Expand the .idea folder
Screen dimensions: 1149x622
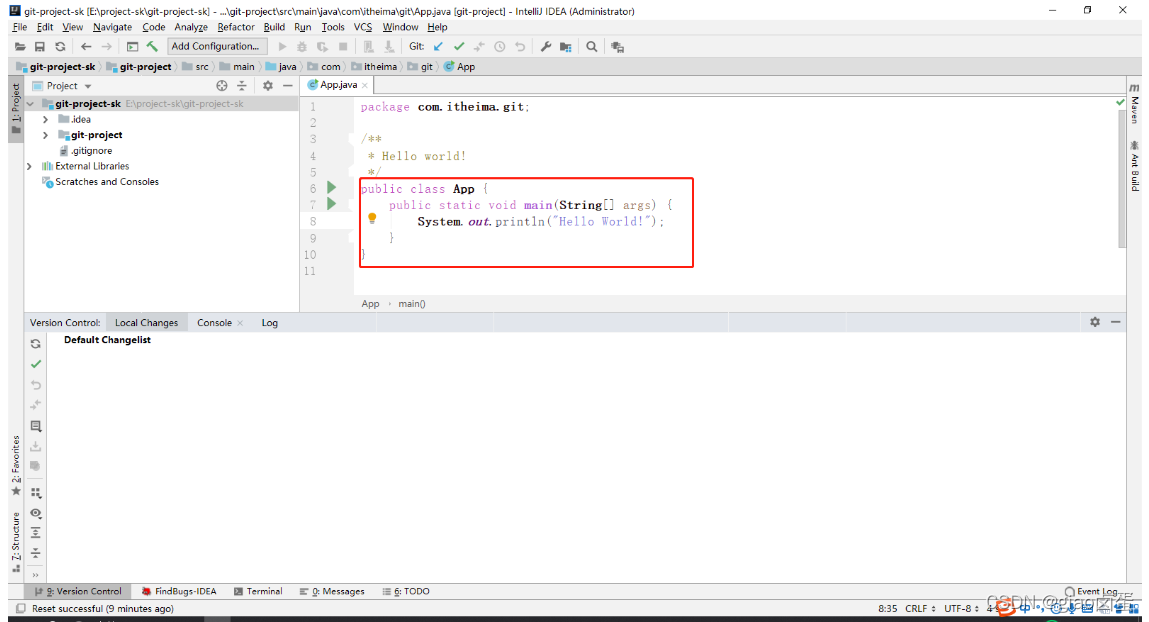click(x=45, y=119)
